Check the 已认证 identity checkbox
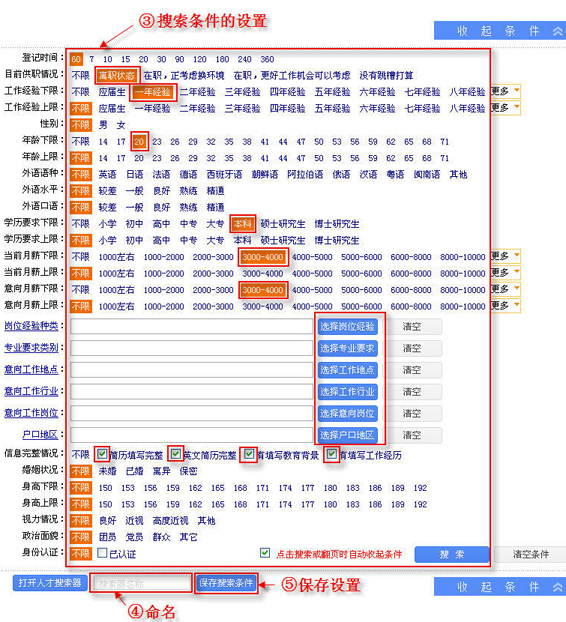566x622 pixels. point(102,553)
